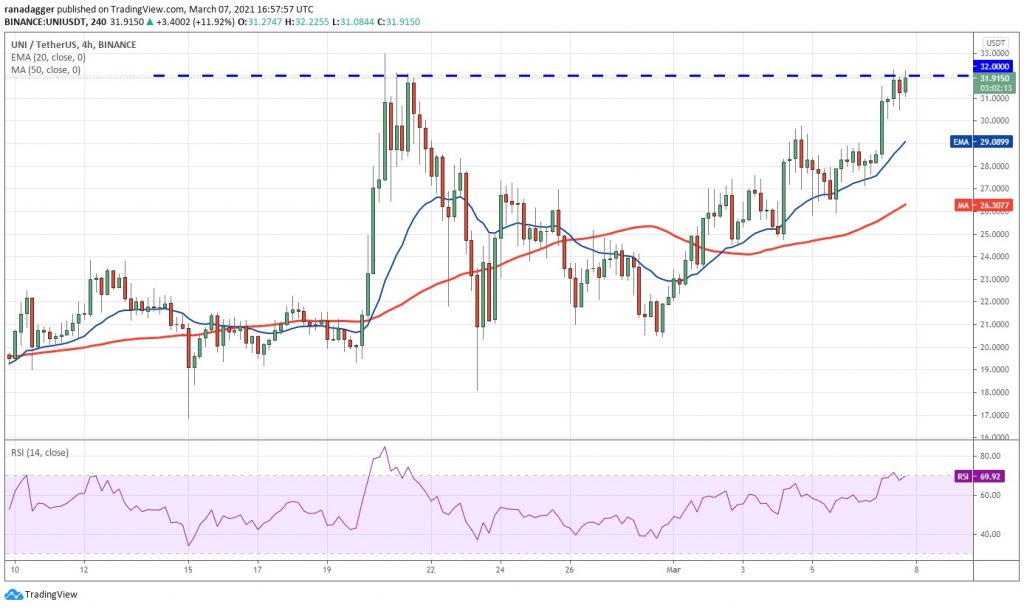Click the "12" date label on time axis
The width and height of the screenshot is (1024, 608).
(x=84, y=569)
